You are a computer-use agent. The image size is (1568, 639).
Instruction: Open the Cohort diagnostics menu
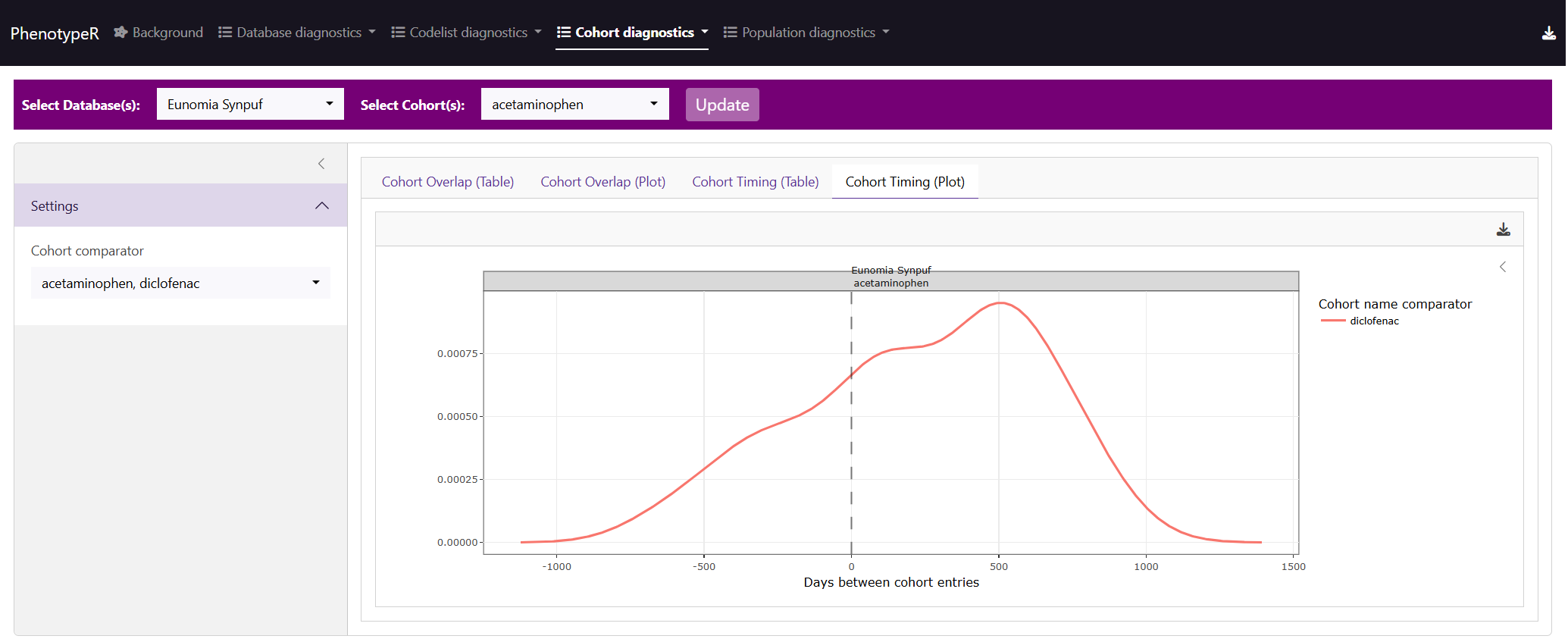point(633,33)
